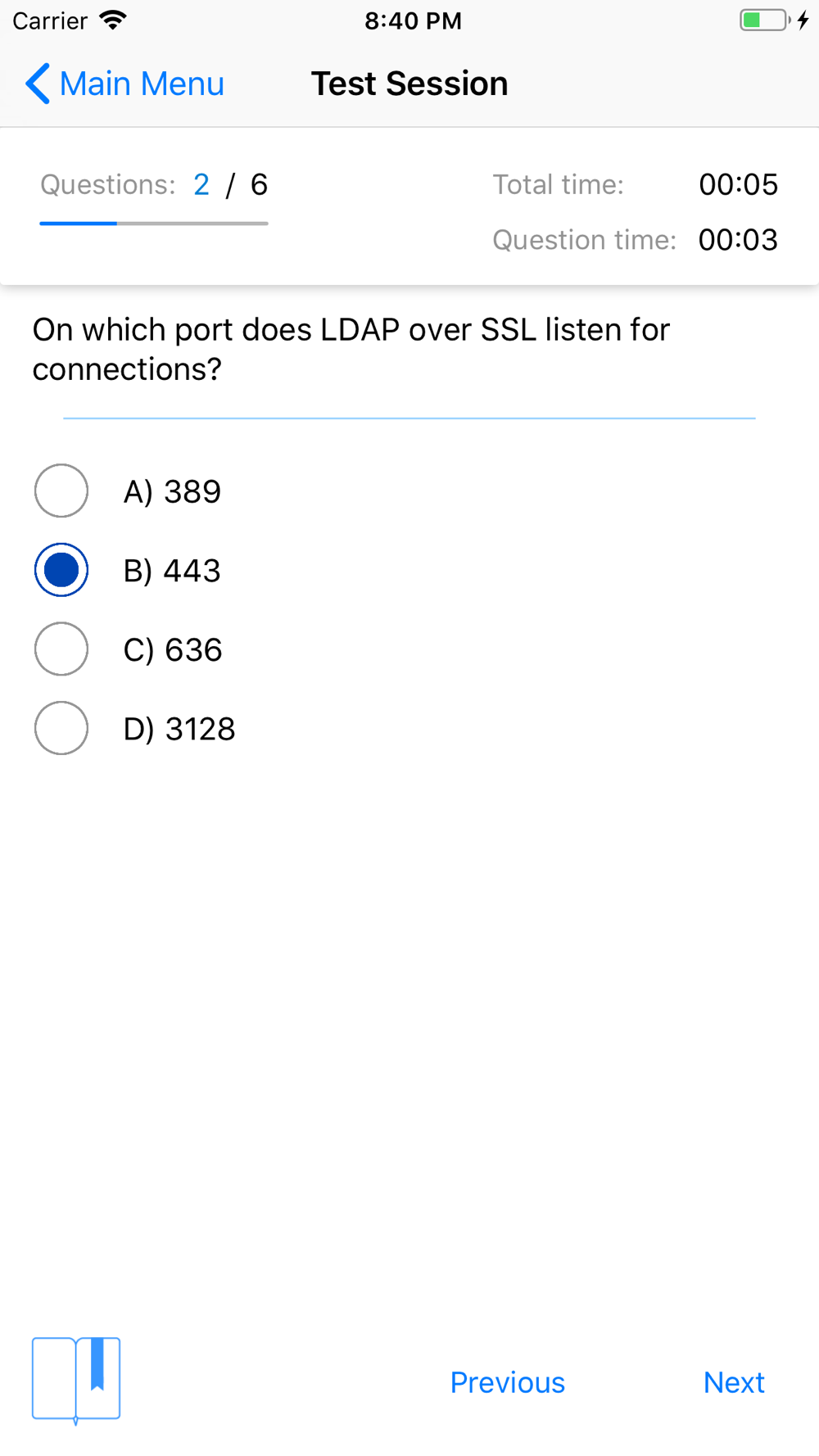Select the selected radio button B
819x1456 pixels.
pos(61,570)
